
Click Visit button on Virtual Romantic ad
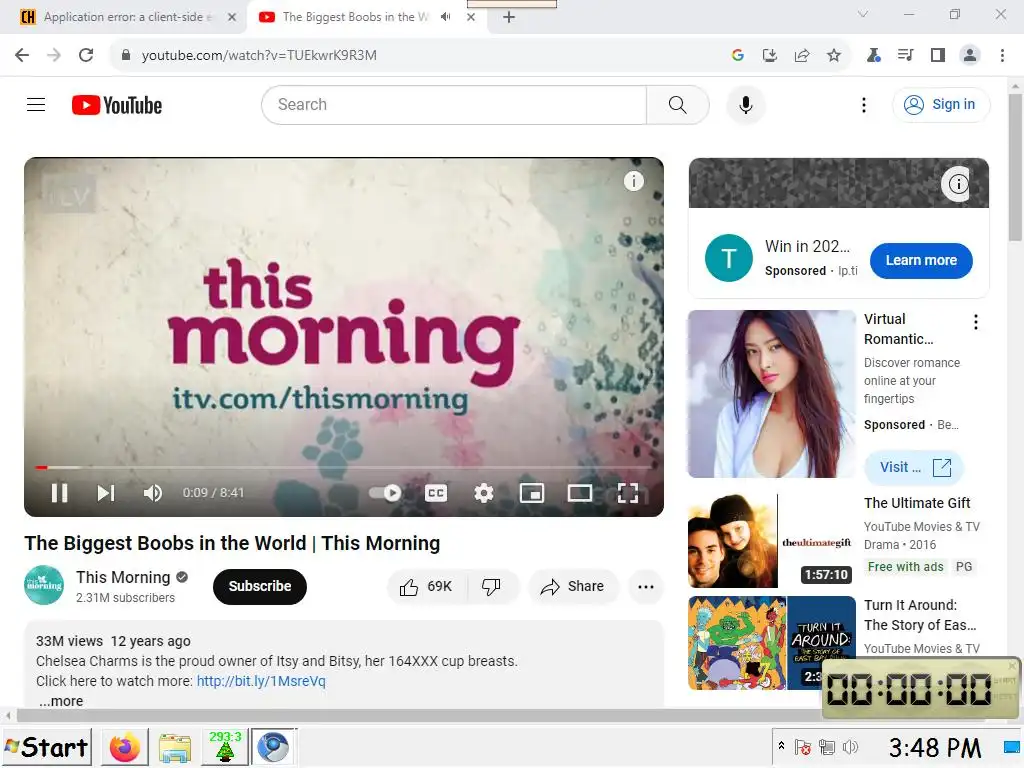914,467
